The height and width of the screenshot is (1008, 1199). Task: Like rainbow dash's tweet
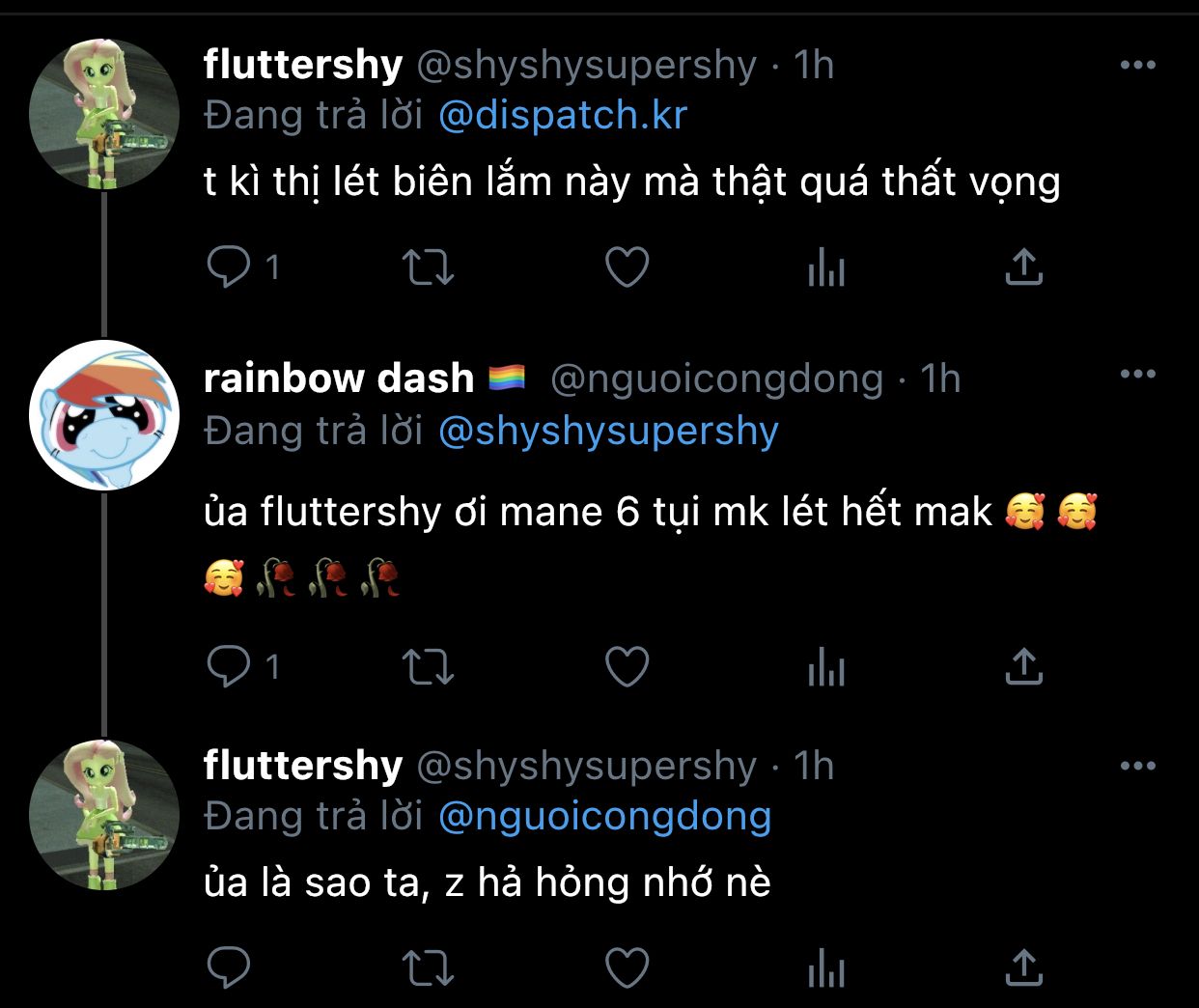pyautogui.click(x=627, y=667)
